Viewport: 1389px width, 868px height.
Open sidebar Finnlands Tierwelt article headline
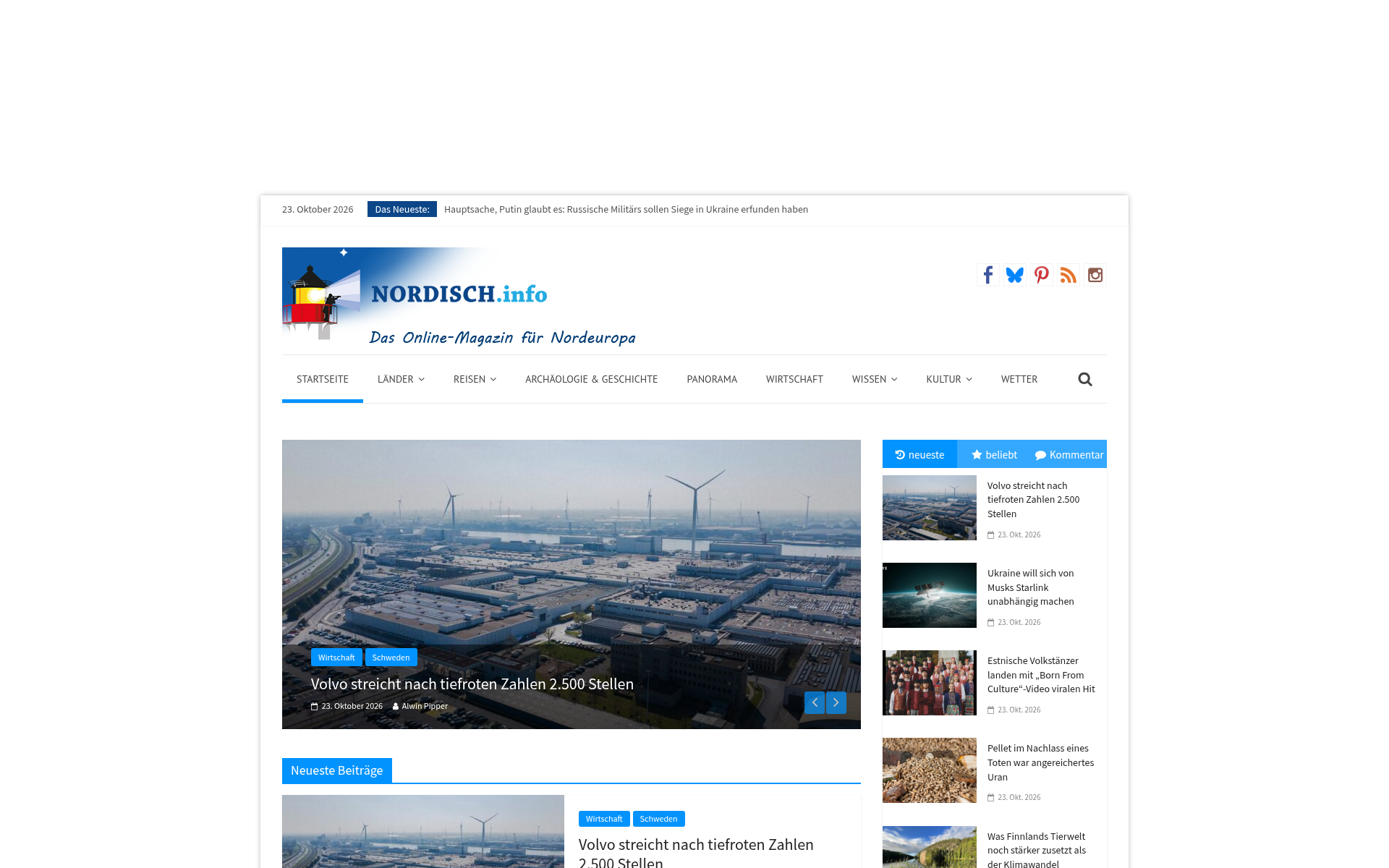[x=1037, y=850]
